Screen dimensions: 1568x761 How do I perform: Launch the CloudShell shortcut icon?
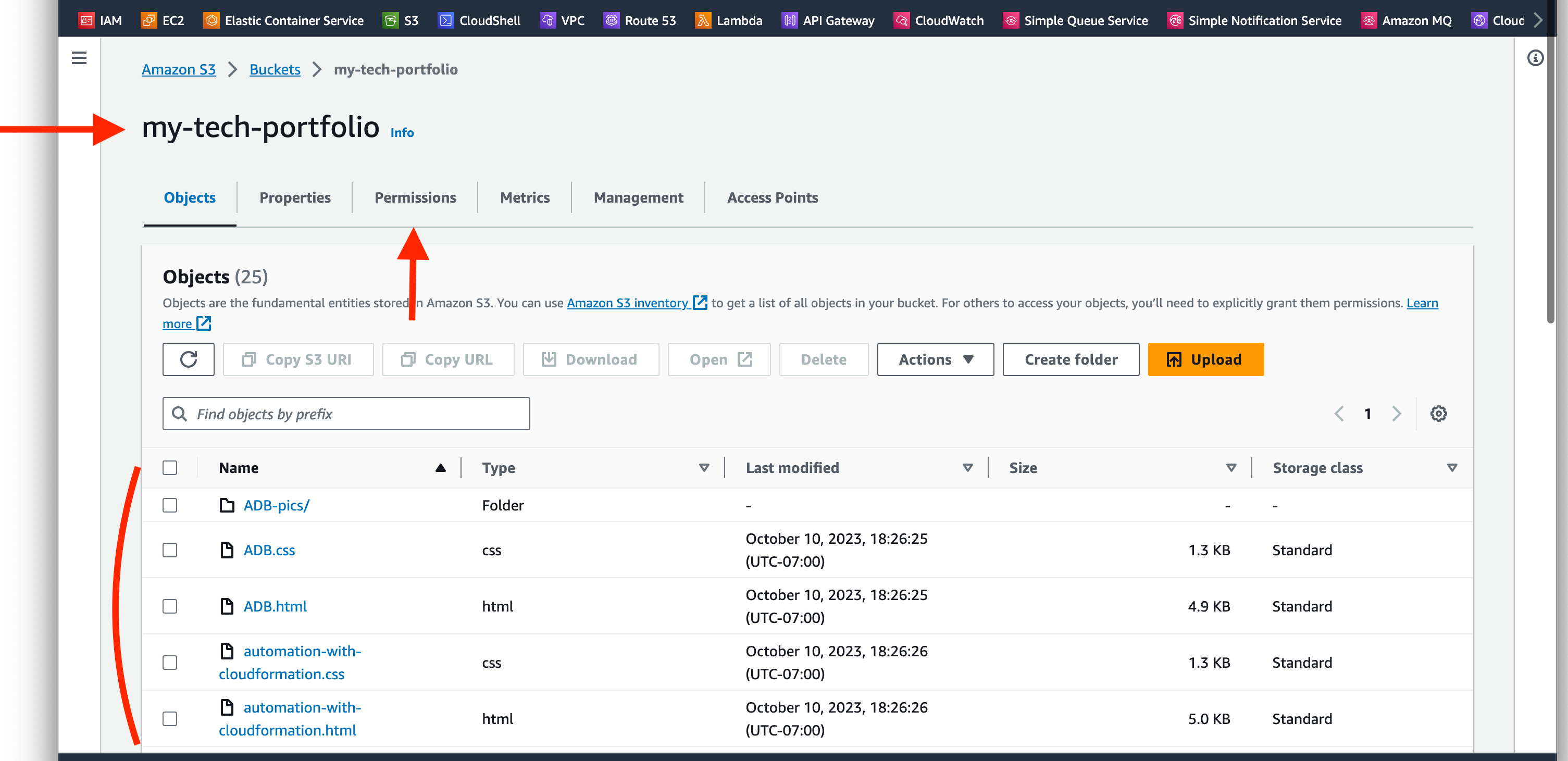pyautogui.click(x=445, y=20)
